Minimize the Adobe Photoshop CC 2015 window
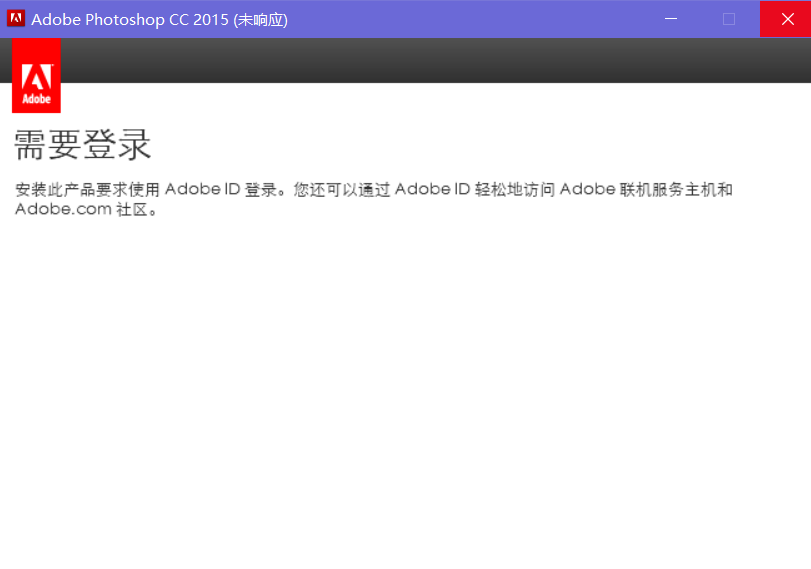 [x=671, y=19]
